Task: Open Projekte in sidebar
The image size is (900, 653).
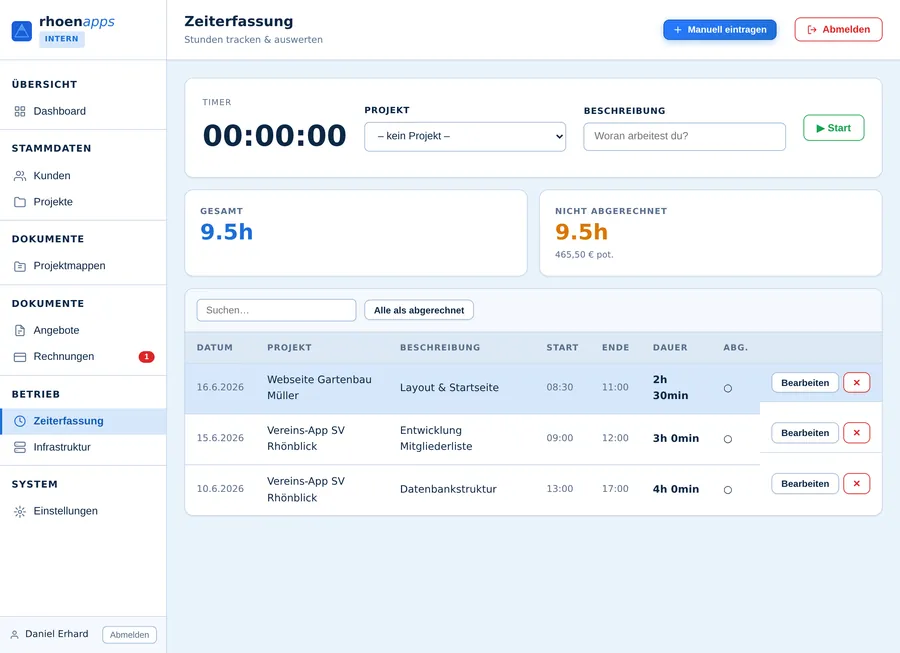Action: [x=83, y=202]
